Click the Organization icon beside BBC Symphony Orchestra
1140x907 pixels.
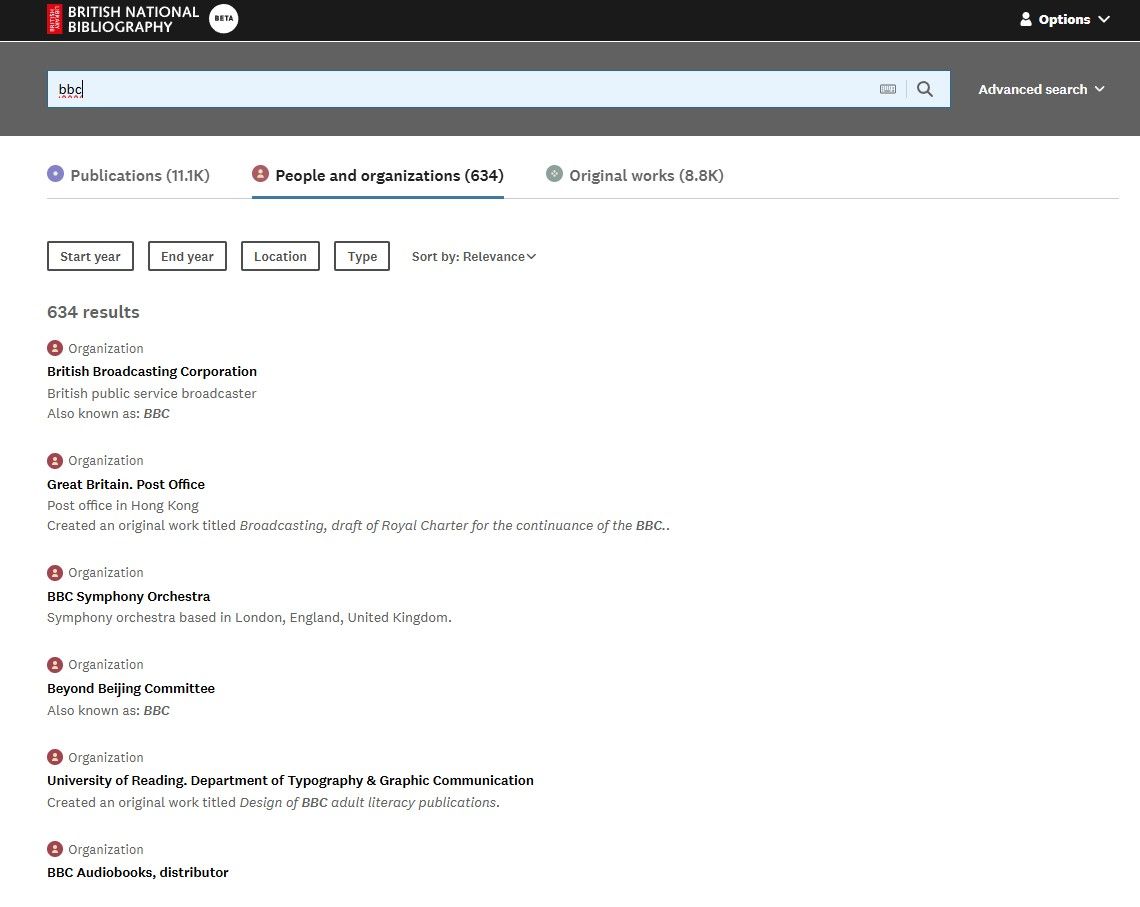point(55,572)
